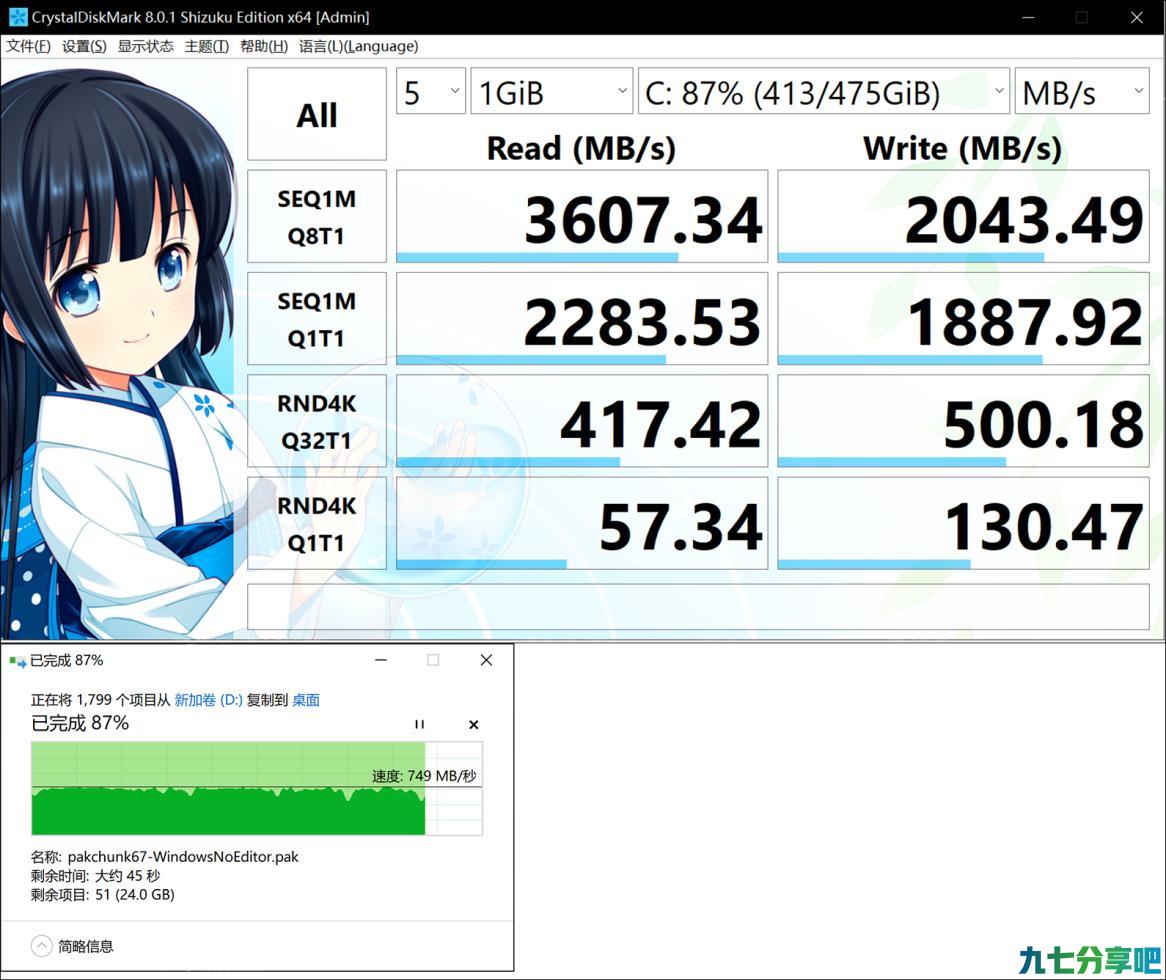Minimize the copy progress dialog
Screen dimensions: 1166x980
tap(381, 660)
